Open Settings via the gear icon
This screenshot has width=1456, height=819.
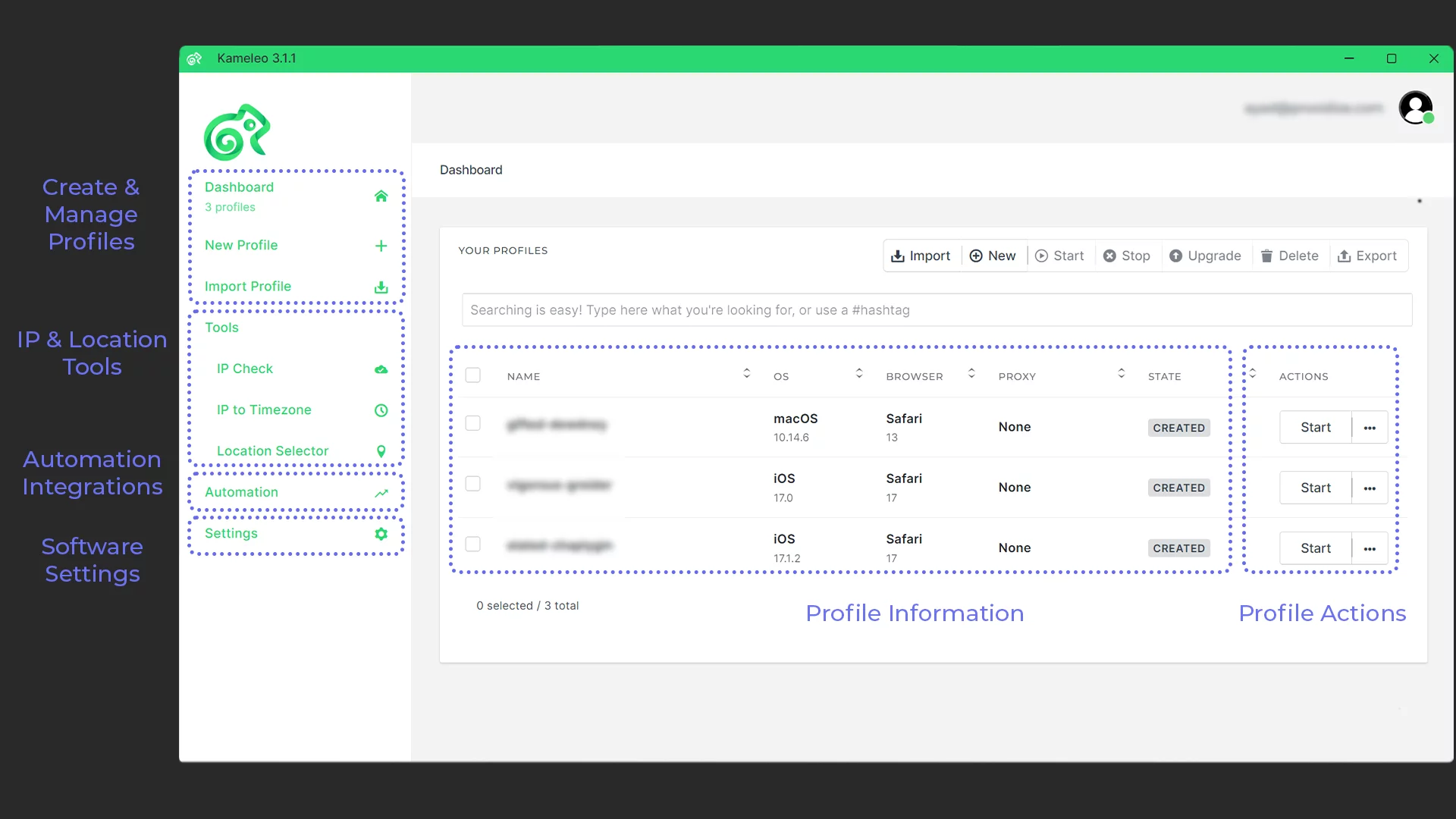[x=381, y=534]
